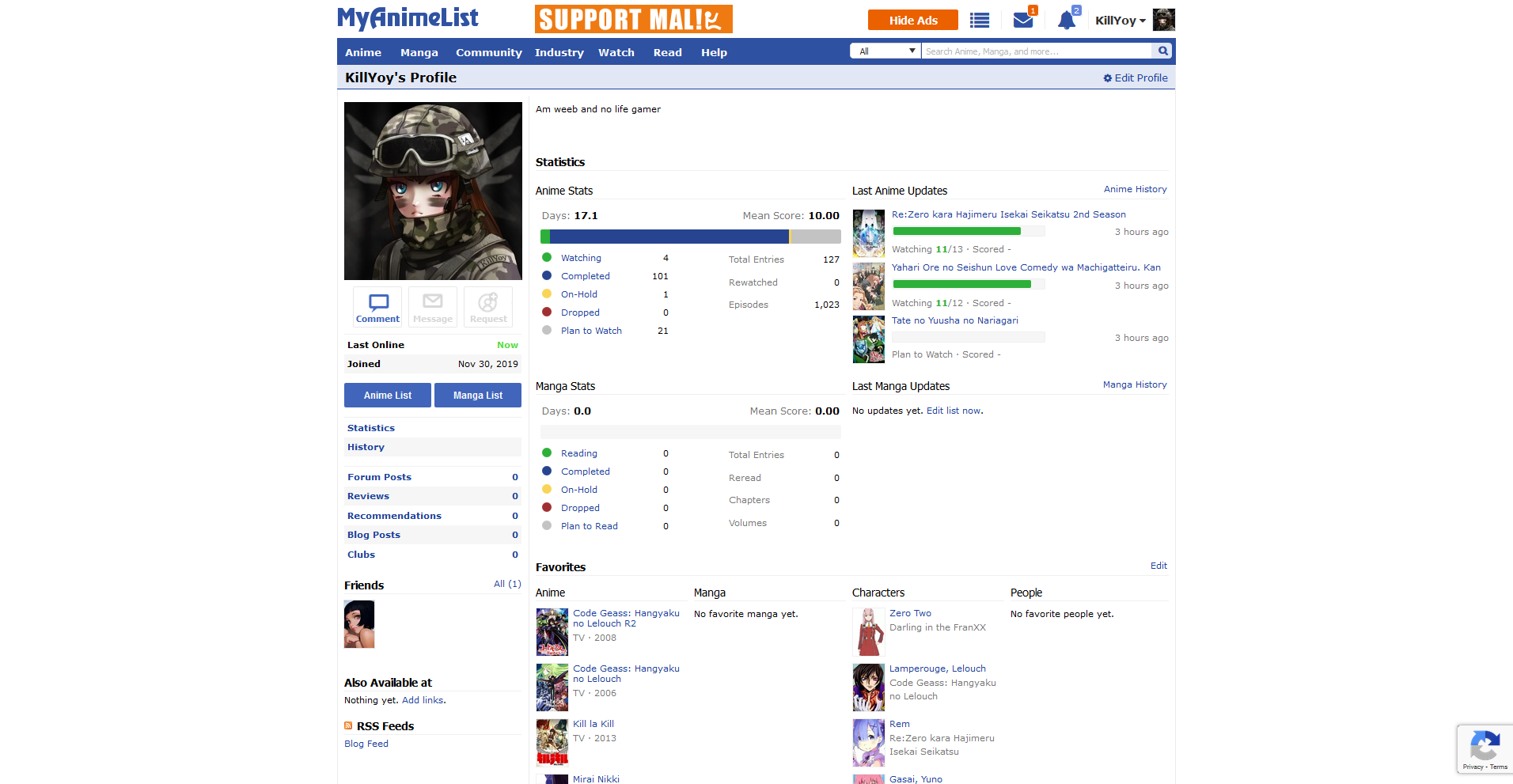
Task: Click the Plan to Read status link
Action: click(x=590, y=526)
